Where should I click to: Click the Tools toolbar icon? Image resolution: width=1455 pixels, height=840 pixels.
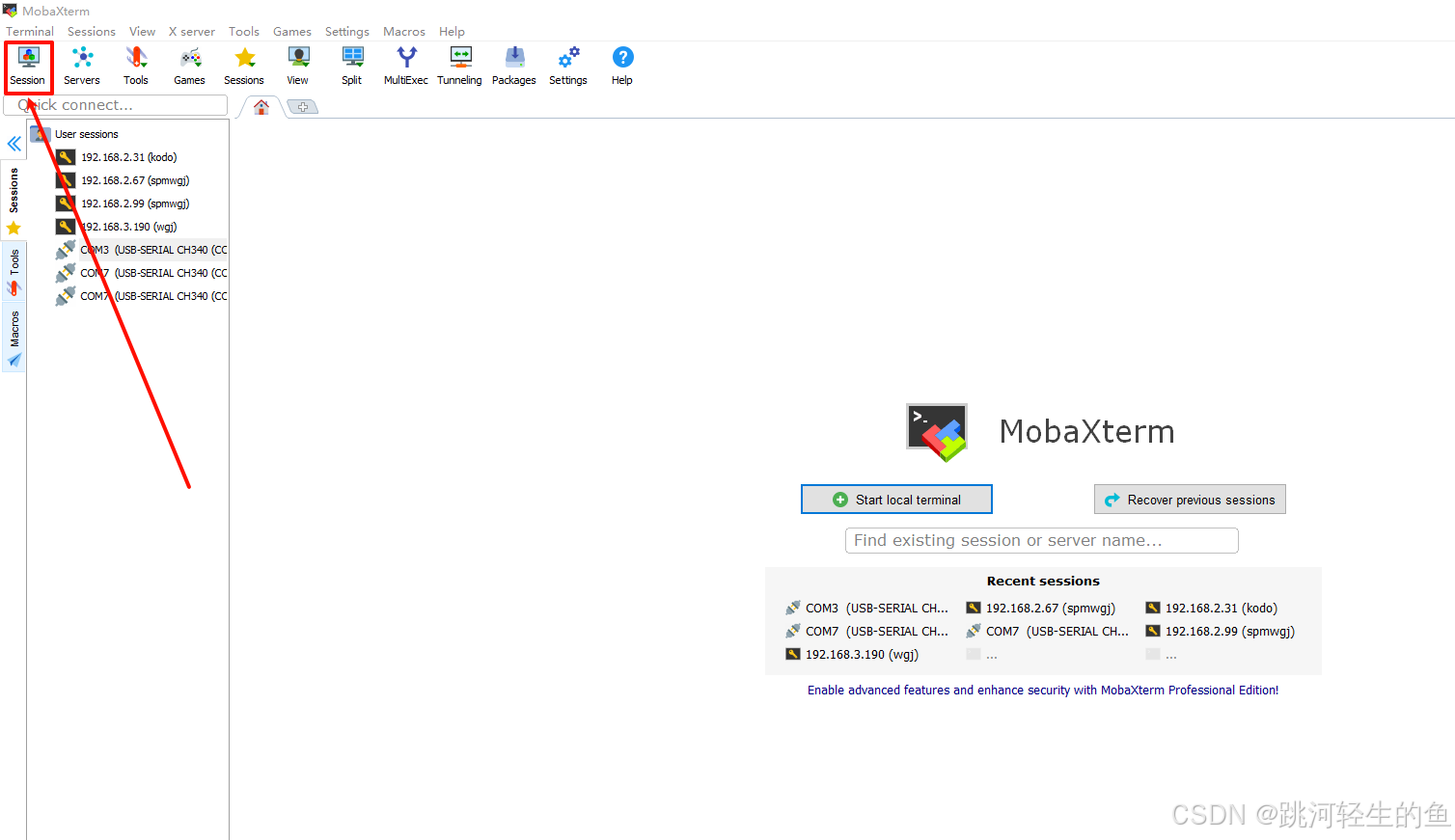tap(136, 67)
